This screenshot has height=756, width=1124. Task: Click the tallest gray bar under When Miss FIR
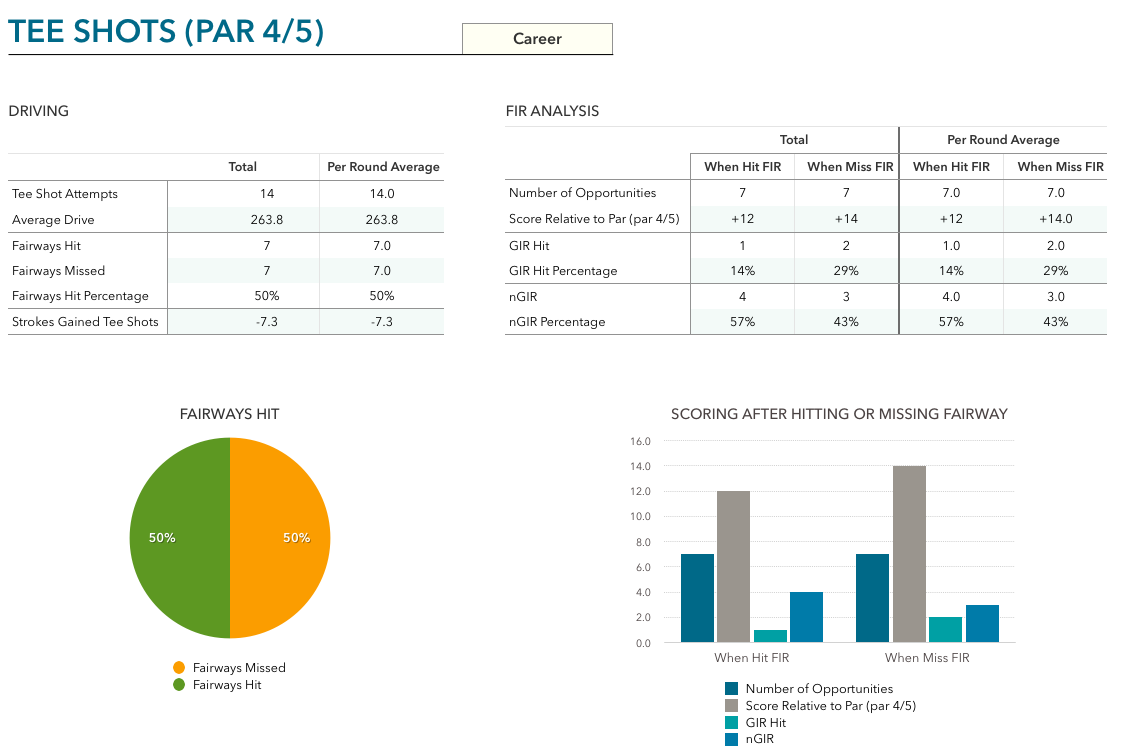909,553
